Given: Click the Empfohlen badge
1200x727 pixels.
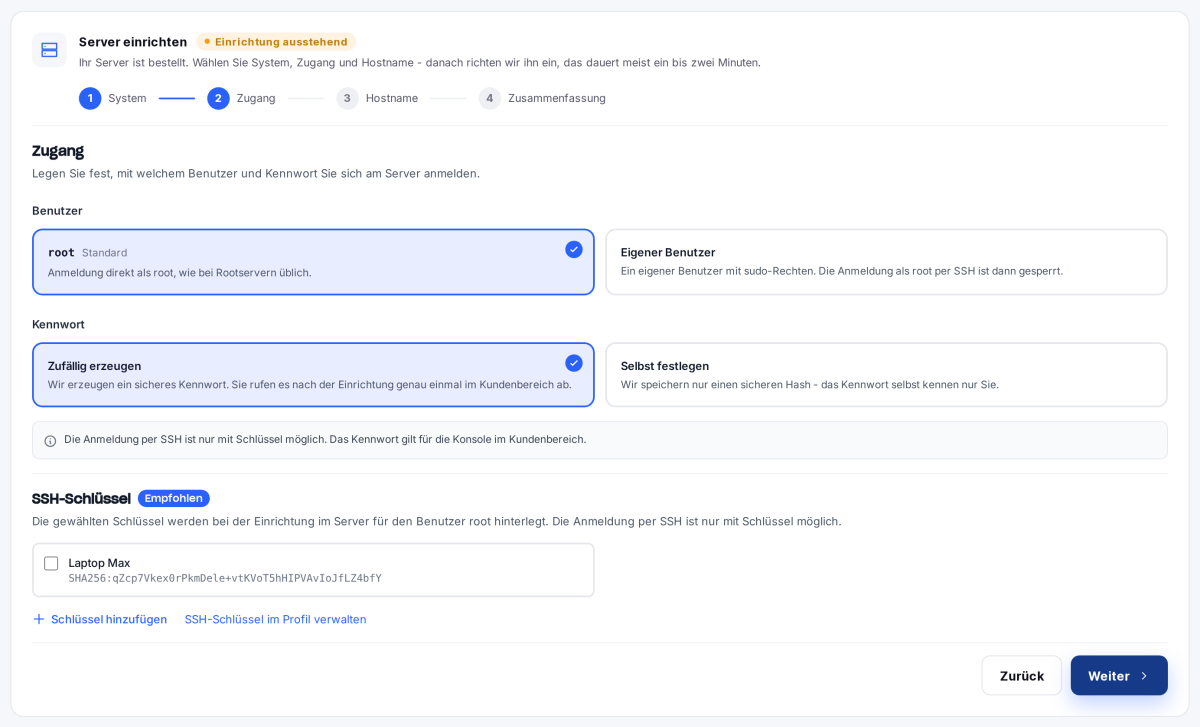Looking at the screenshot, I should (x=174, y=498).
